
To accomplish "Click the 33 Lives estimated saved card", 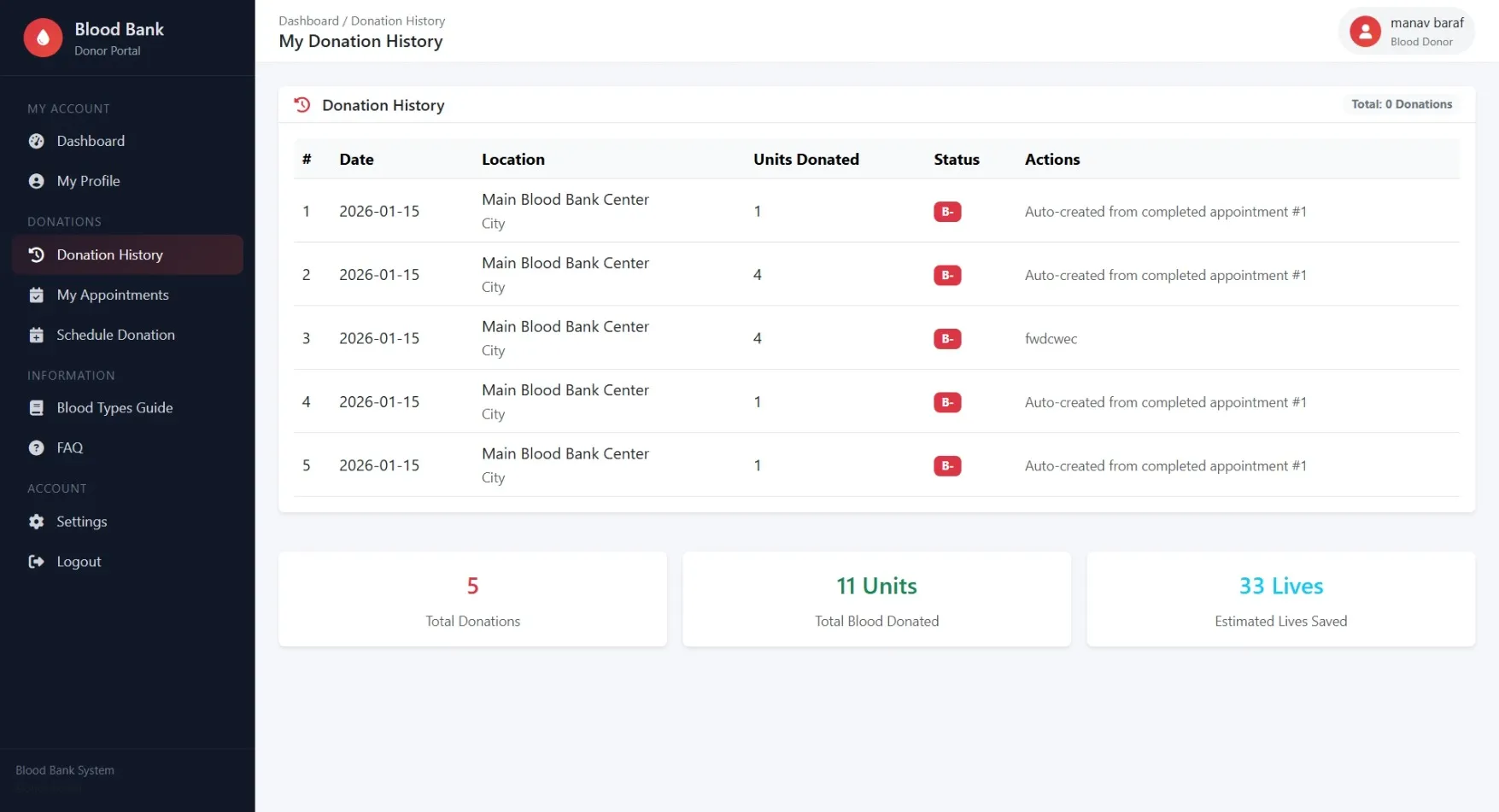I will point(1280,599).
